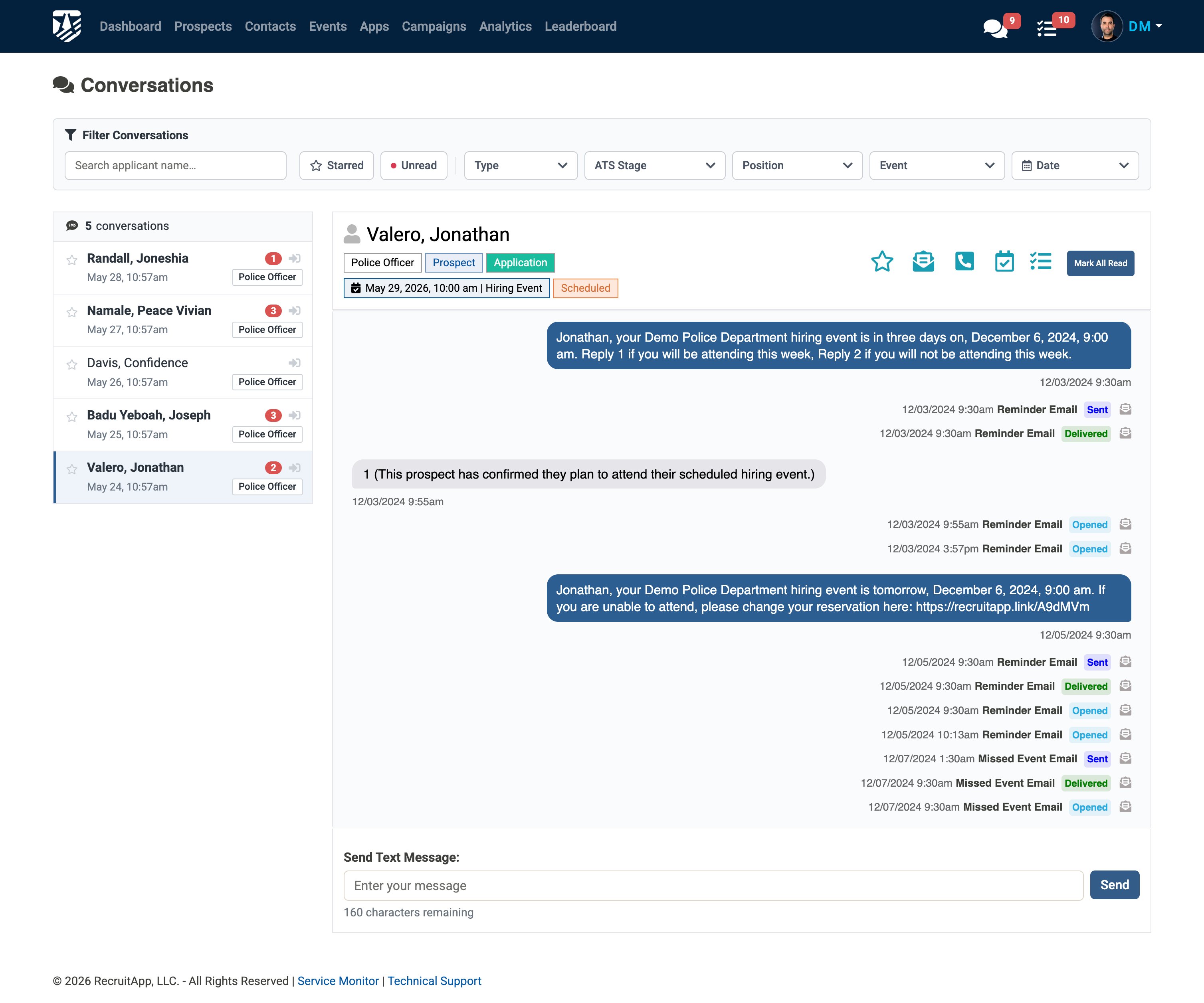
Task: Open the Campaigns nav item
Action: (434, 26)
